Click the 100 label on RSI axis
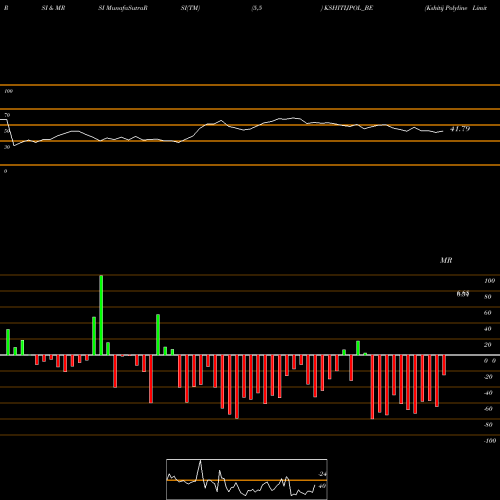The height and width of the screenshot is (500, 500). click(x=8, y=91)
